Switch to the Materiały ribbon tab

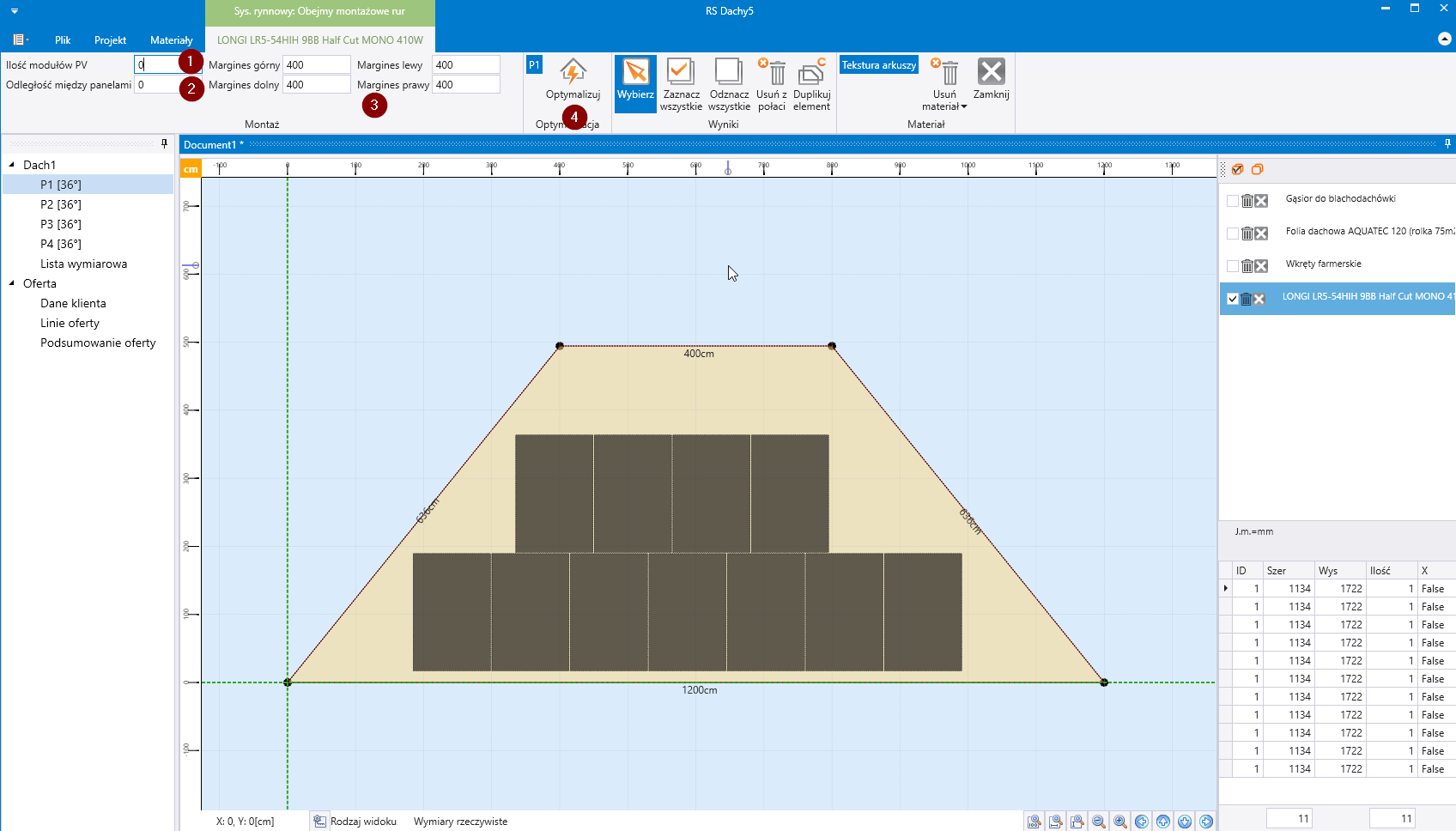tap(171, 40)
